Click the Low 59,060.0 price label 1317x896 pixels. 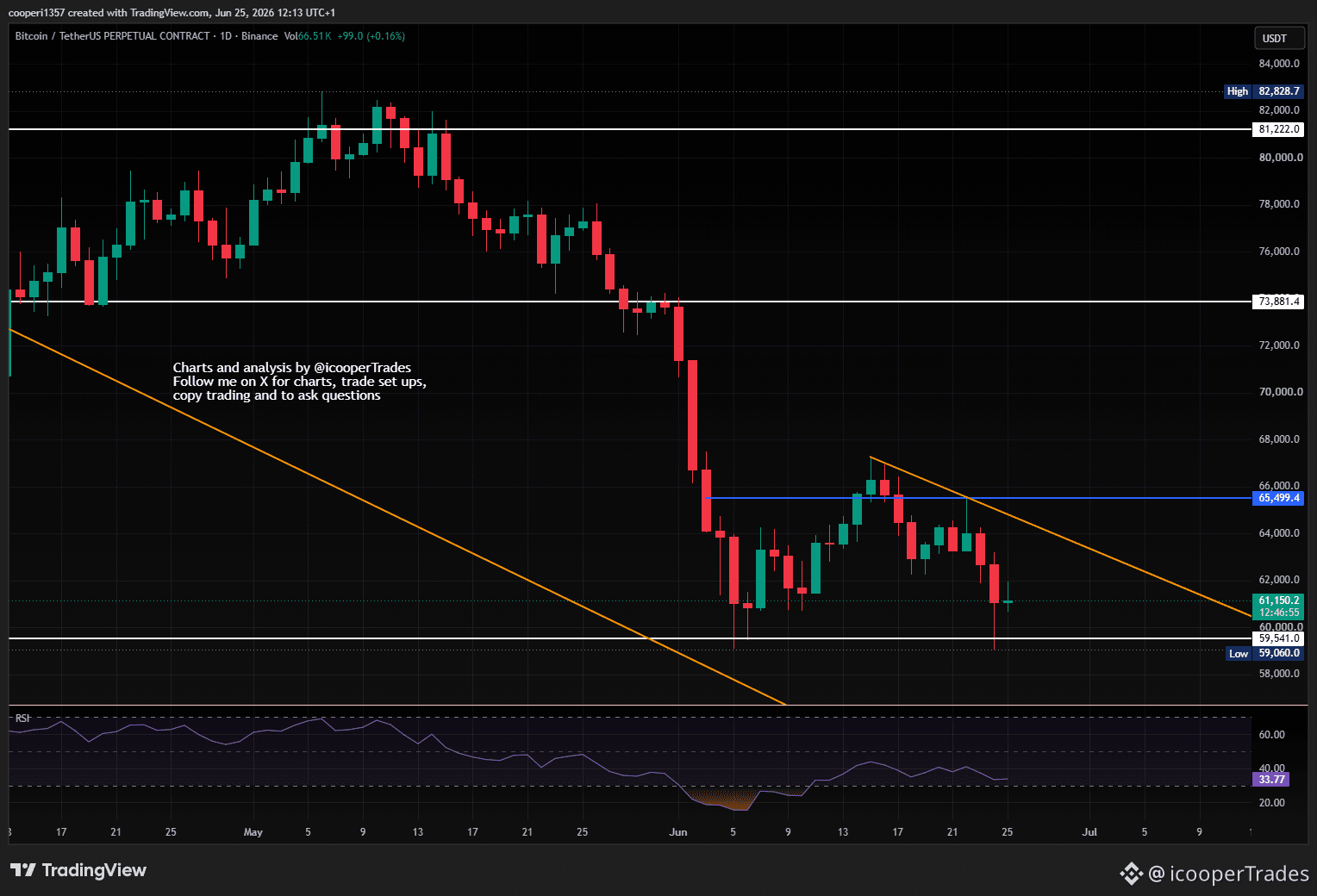pos(1264,653)
